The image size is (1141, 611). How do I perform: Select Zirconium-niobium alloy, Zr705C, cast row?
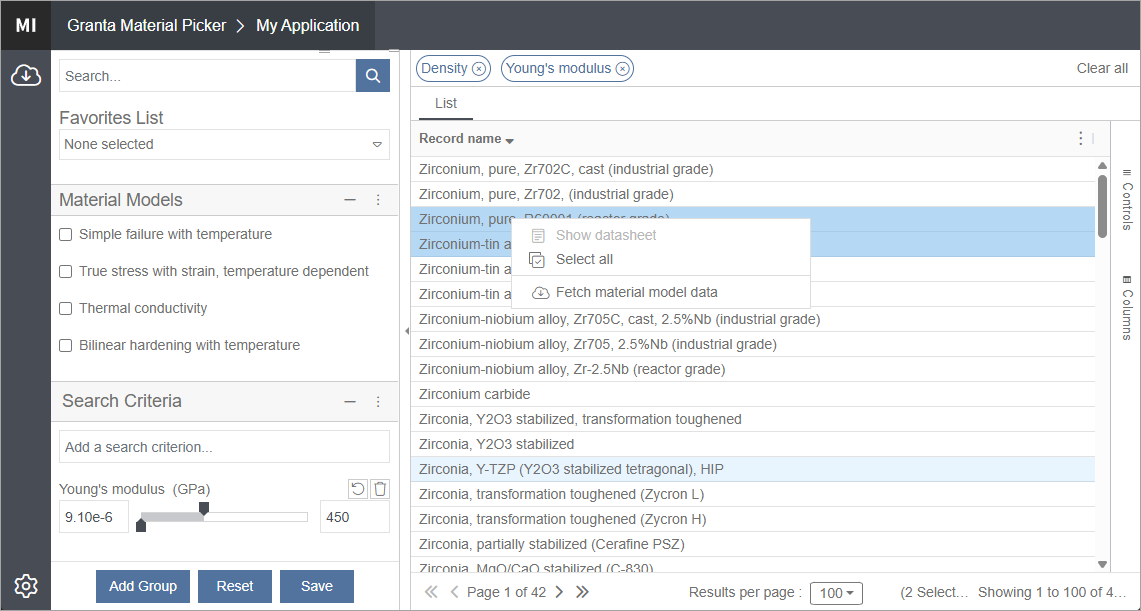[753, 319]
